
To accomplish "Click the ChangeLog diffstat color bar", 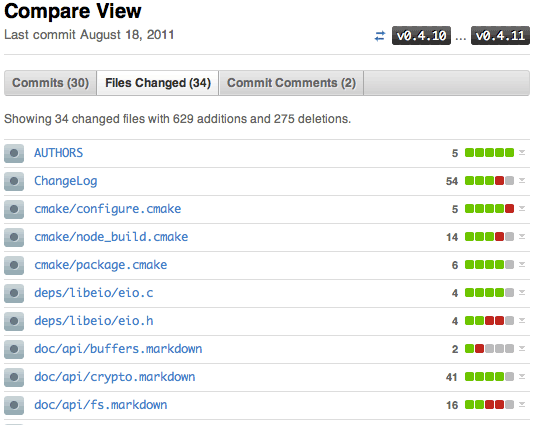I will tap(489, 181).
